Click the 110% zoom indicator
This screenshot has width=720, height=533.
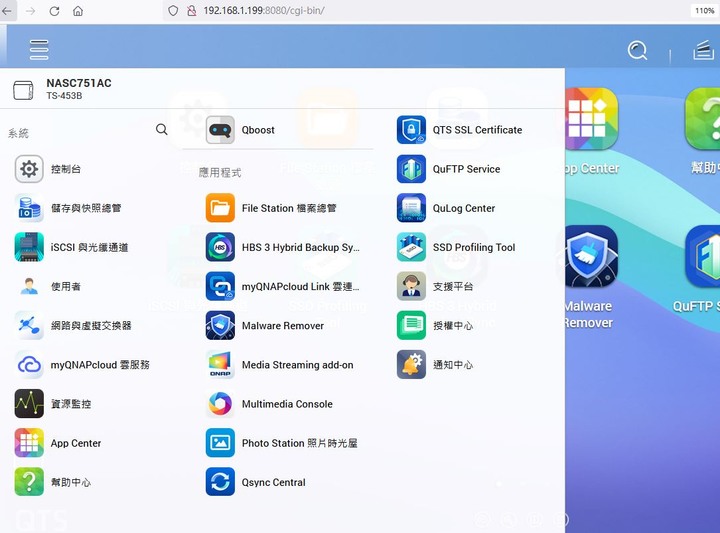(x=704, y=11)
